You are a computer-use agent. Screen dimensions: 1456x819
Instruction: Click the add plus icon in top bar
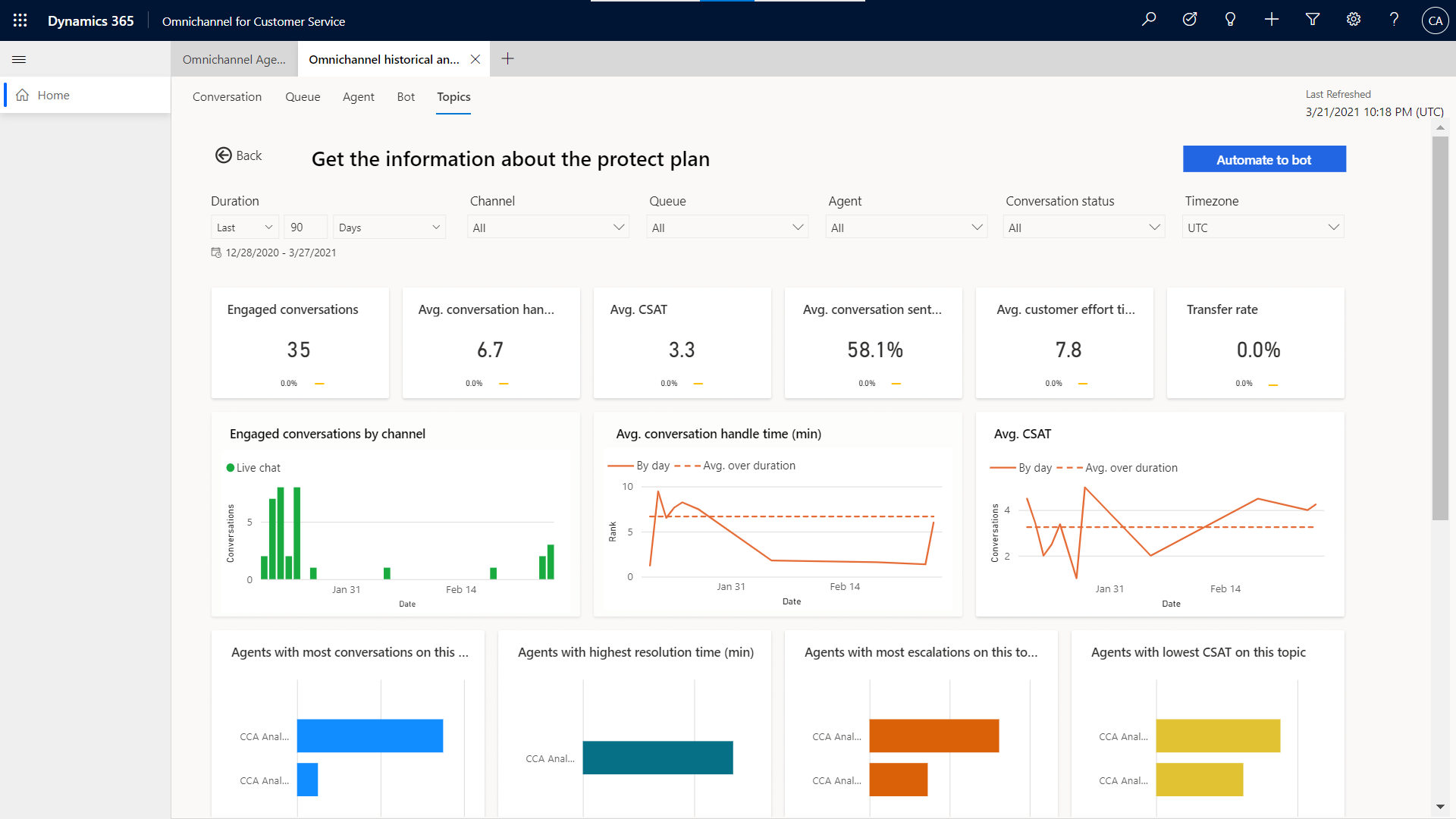point(1272,21)
